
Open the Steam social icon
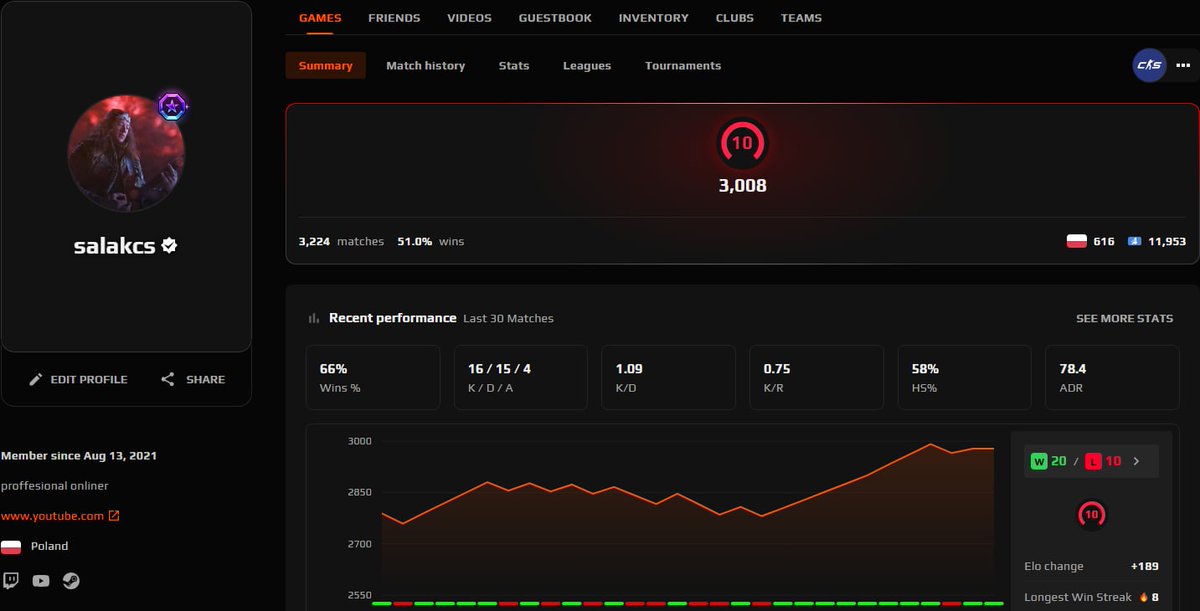pyautogui.click(x=71, y=580)
